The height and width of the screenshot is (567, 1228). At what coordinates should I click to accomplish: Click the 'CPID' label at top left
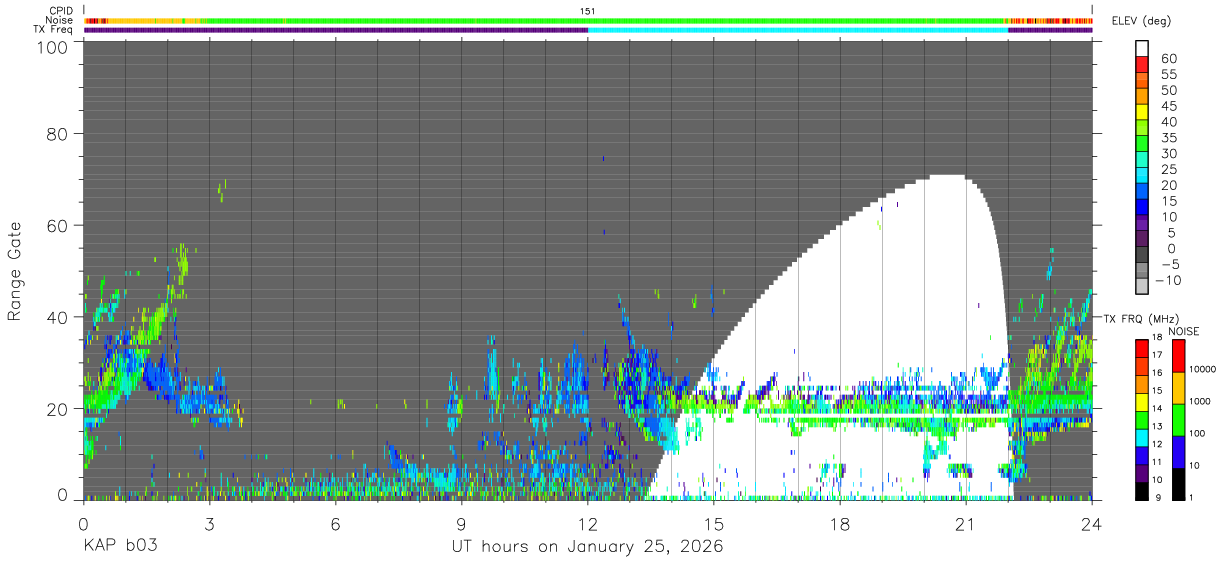(60, 11)
